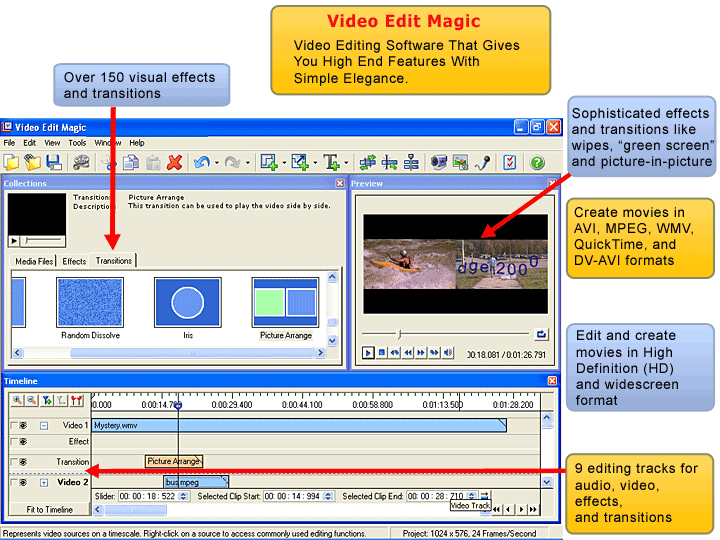The image size is (720, 540).
Task: Tick the Transition track checkbox
Action: (14, 461)
